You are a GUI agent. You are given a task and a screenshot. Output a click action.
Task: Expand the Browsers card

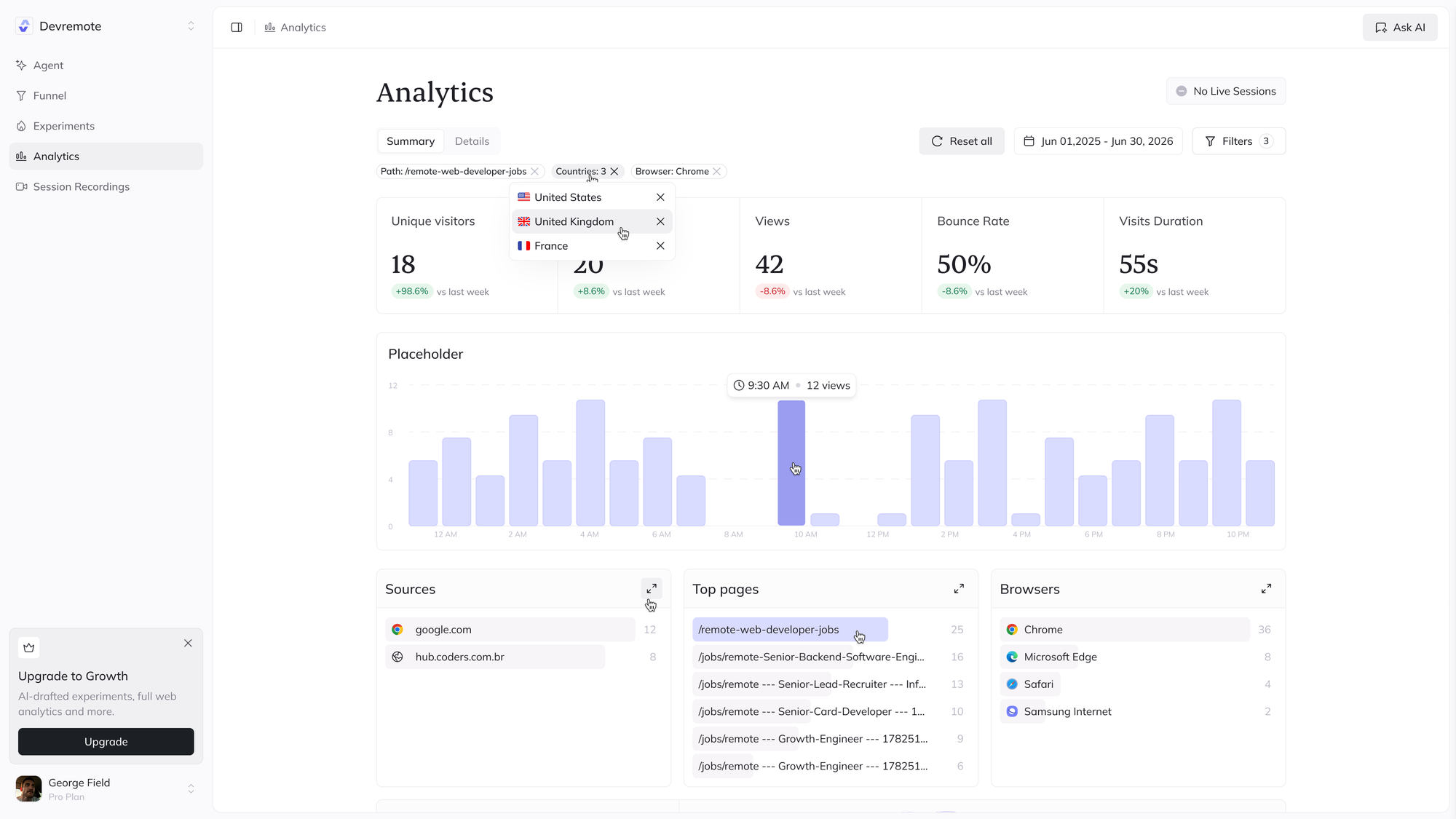(1266, 588)
